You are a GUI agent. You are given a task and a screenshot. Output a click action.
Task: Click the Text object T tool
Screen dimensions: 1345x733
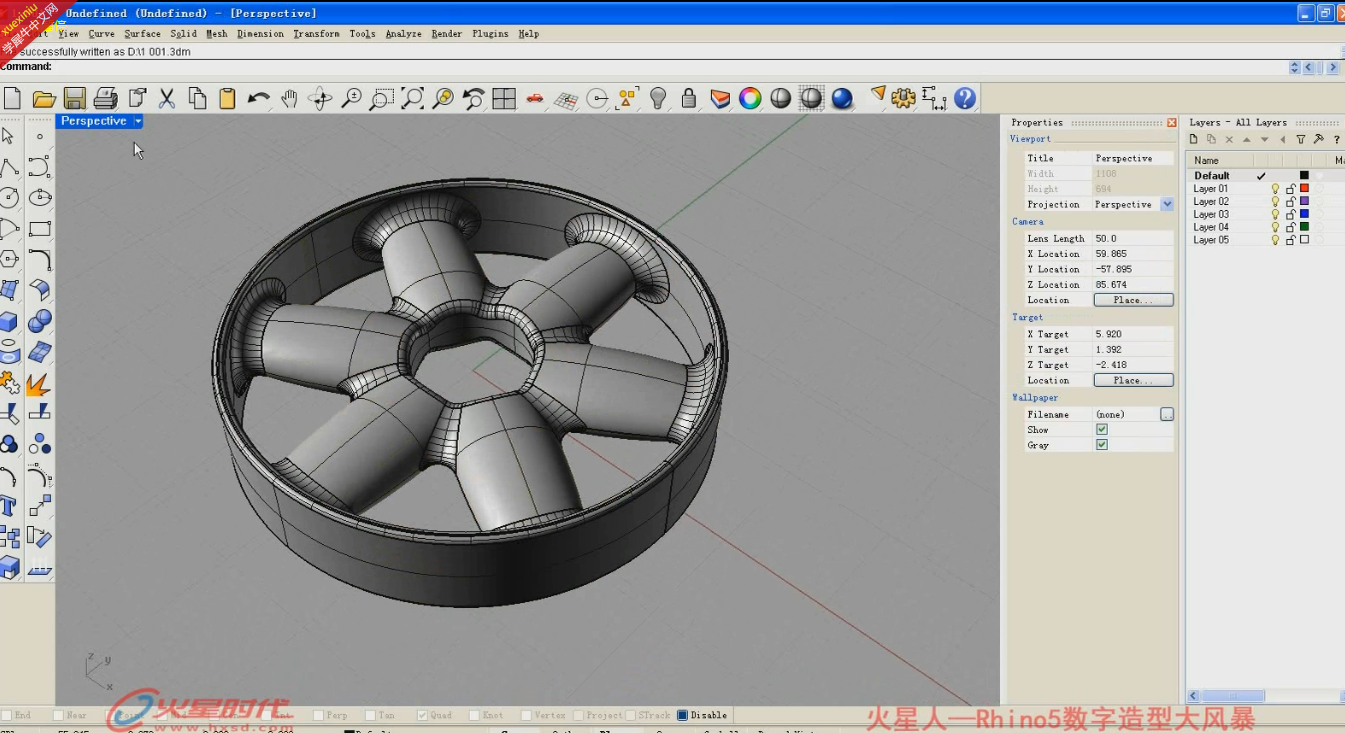(x=9, y=506)
